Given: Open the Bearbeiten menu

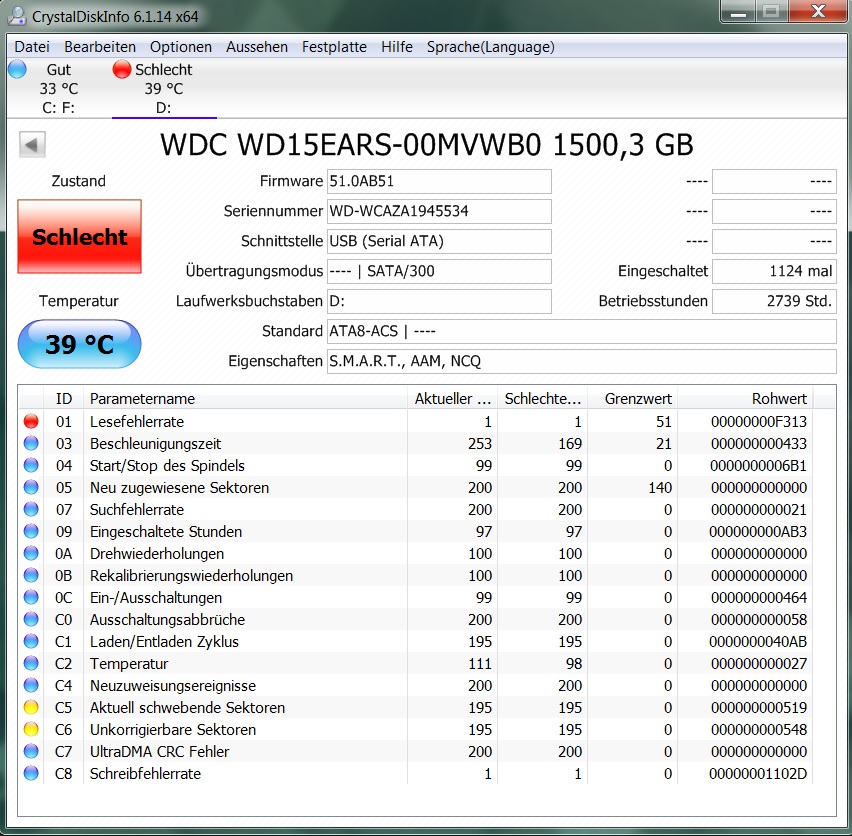Looking at the screenshot, I should click(99, 47).
